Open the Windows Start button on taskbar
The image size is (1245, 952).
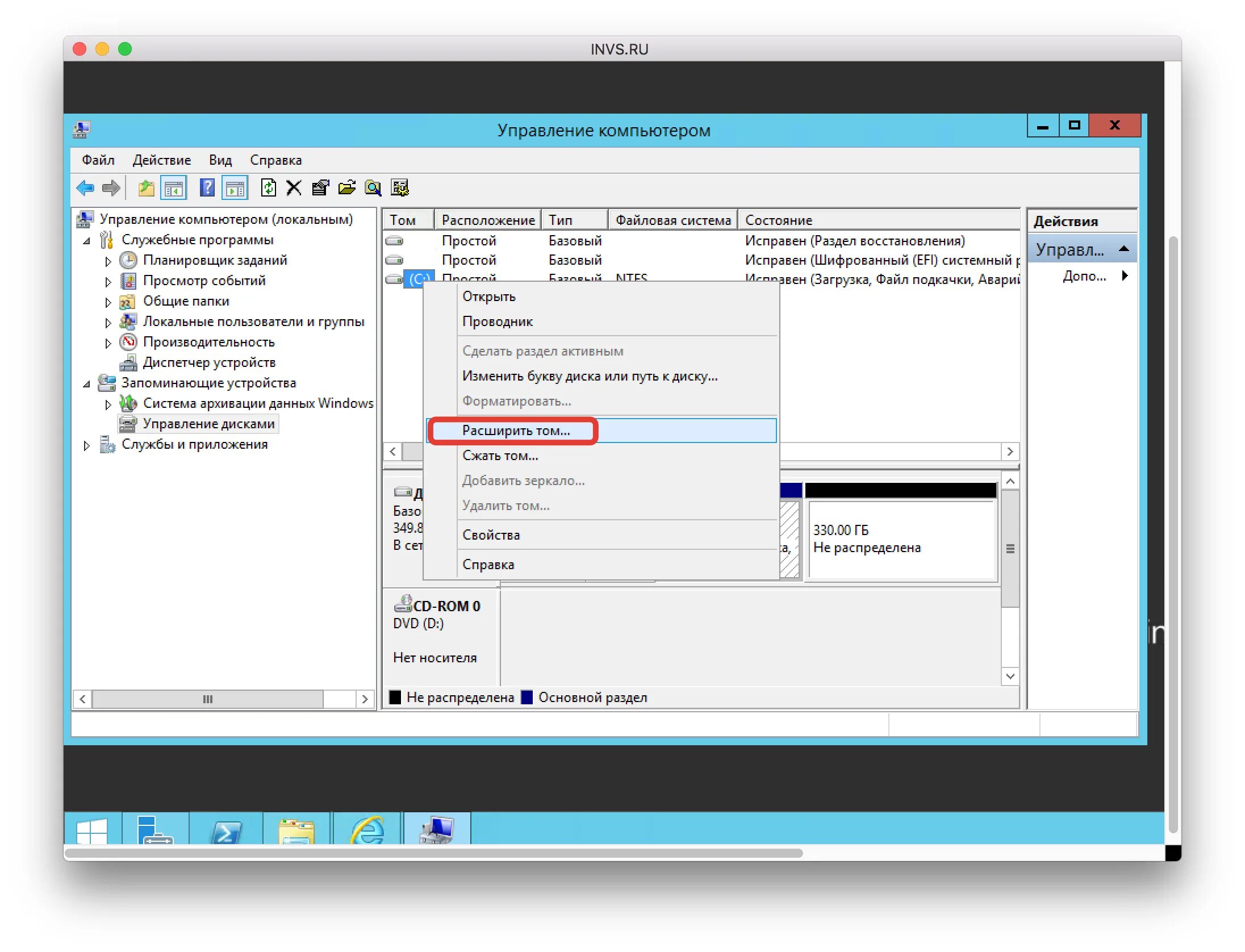pyautogui.click(x=92, y=830)
